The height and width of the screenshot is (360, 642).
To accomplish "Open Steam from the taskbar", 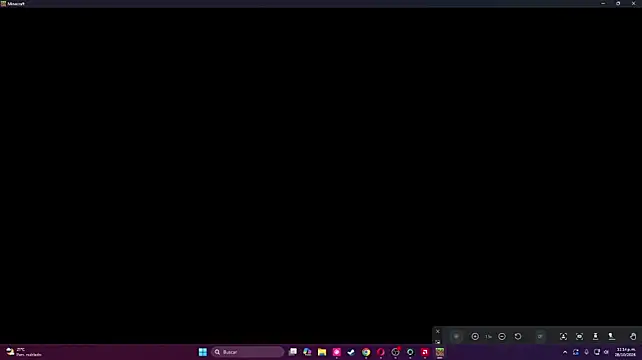I will [351, 352].
